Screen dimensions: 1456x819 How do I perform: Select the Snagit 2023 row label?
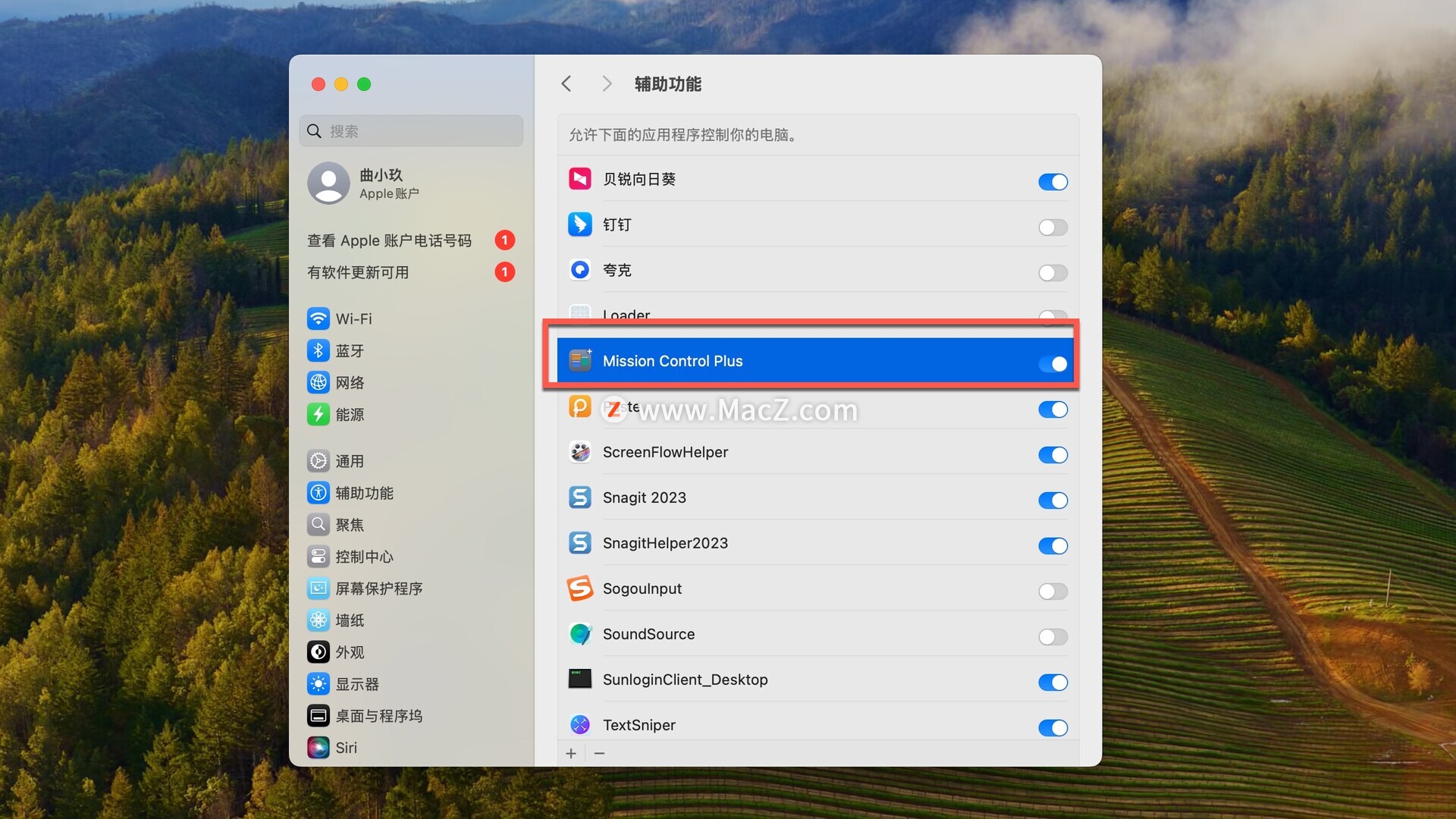(x=644, y=497)
